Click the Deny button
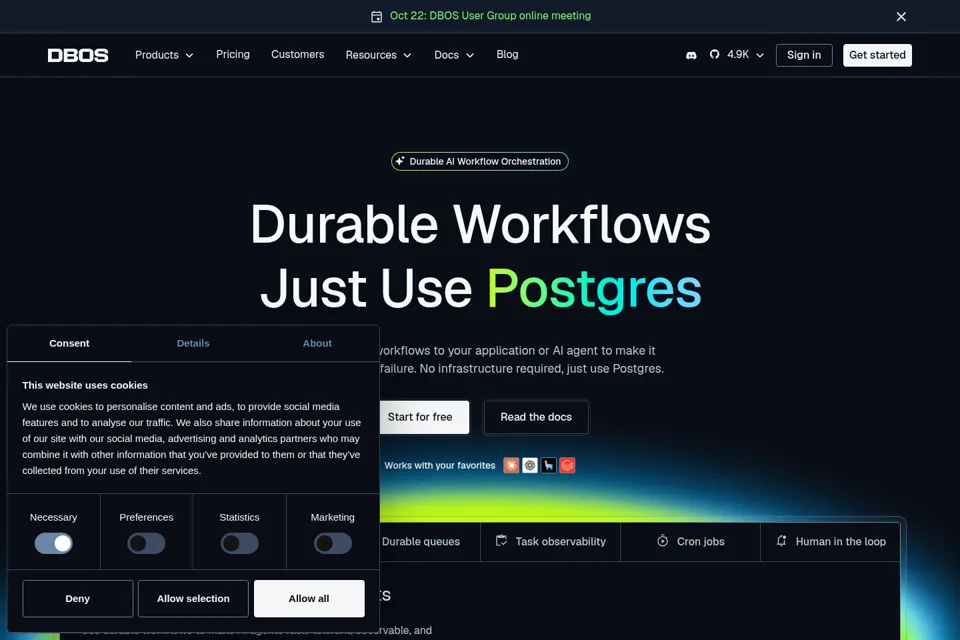The width and height of the screenshot is (960, 640). click(78, 598)
